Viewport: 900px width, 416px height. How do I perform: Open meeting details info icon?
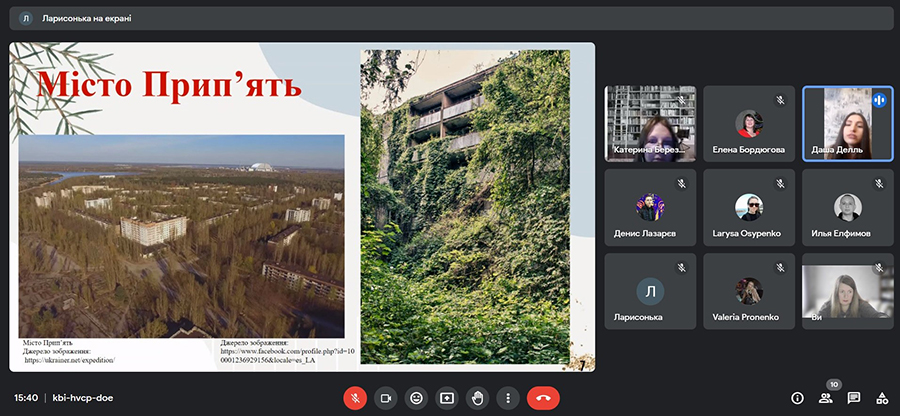point(797,398)
